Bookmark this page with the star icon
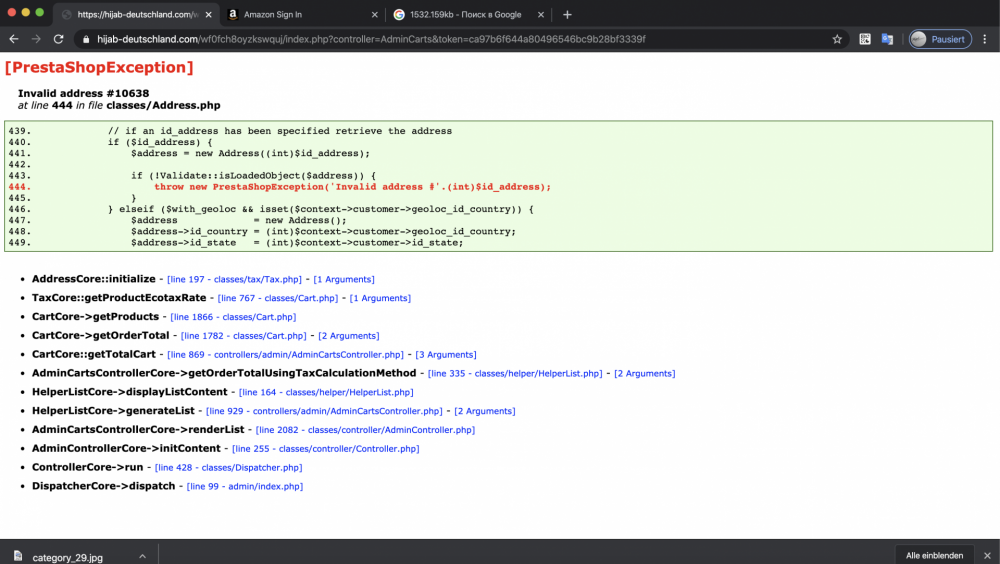 [837, 39]
